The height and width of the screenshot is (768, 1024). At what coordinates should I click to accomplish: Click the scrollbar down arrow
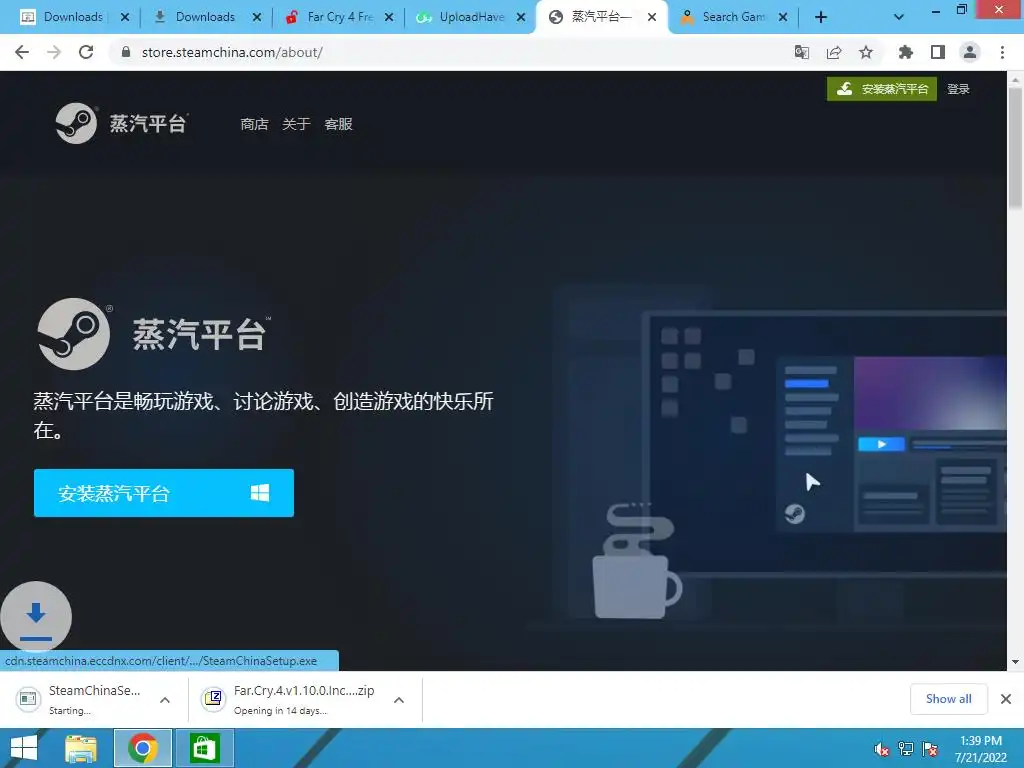tap(1015, 662)
